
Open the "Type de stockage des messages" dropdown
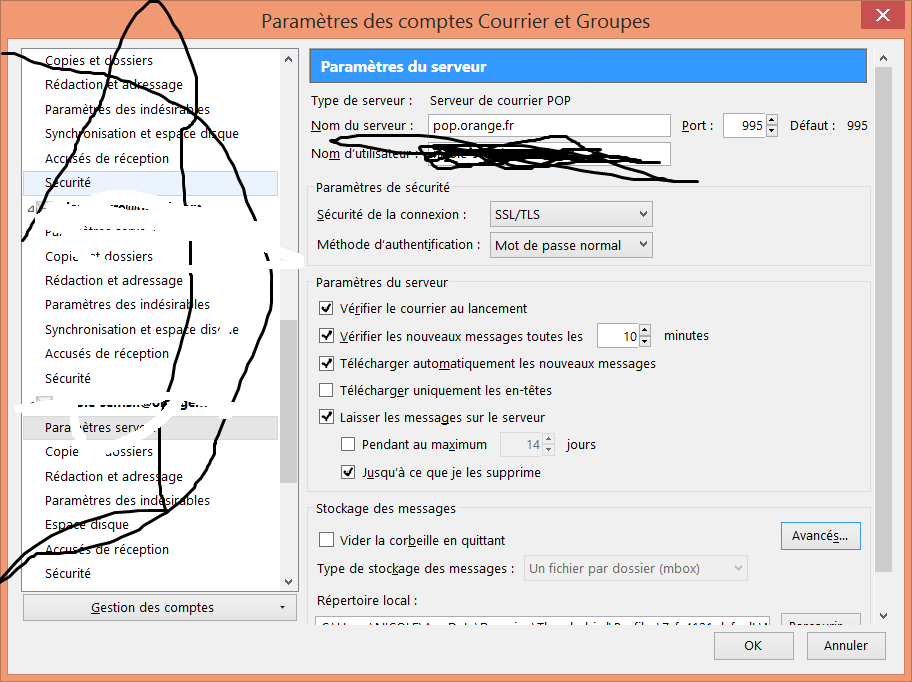635,568
